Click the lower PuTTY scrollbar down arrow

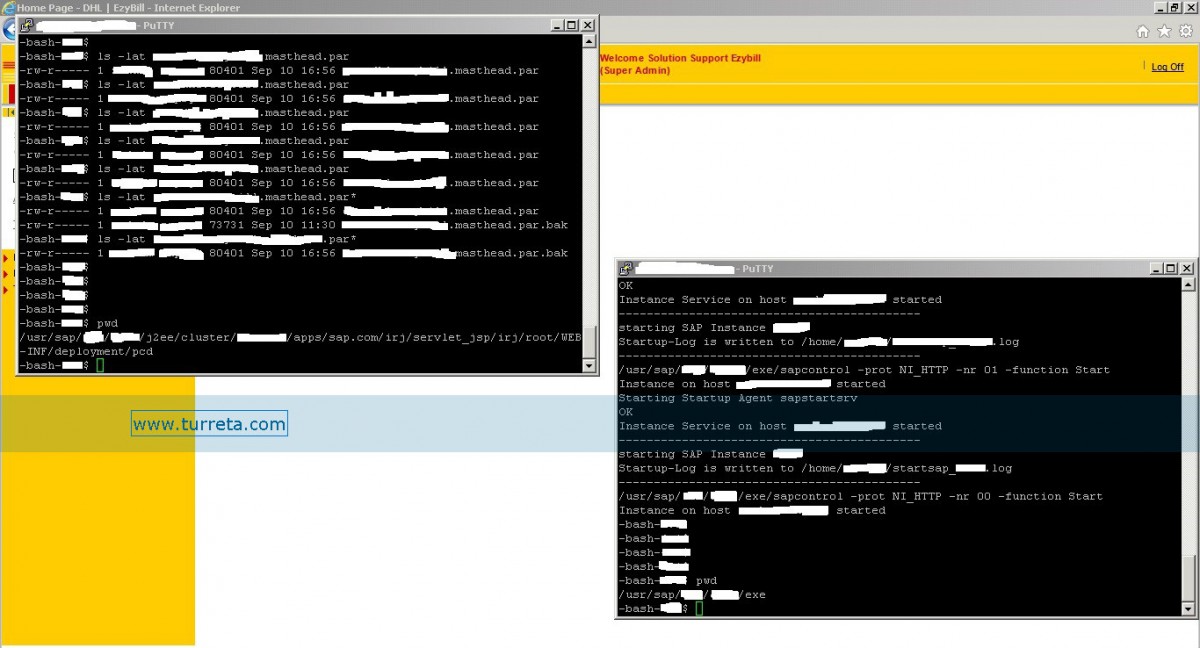point(1188,609)
